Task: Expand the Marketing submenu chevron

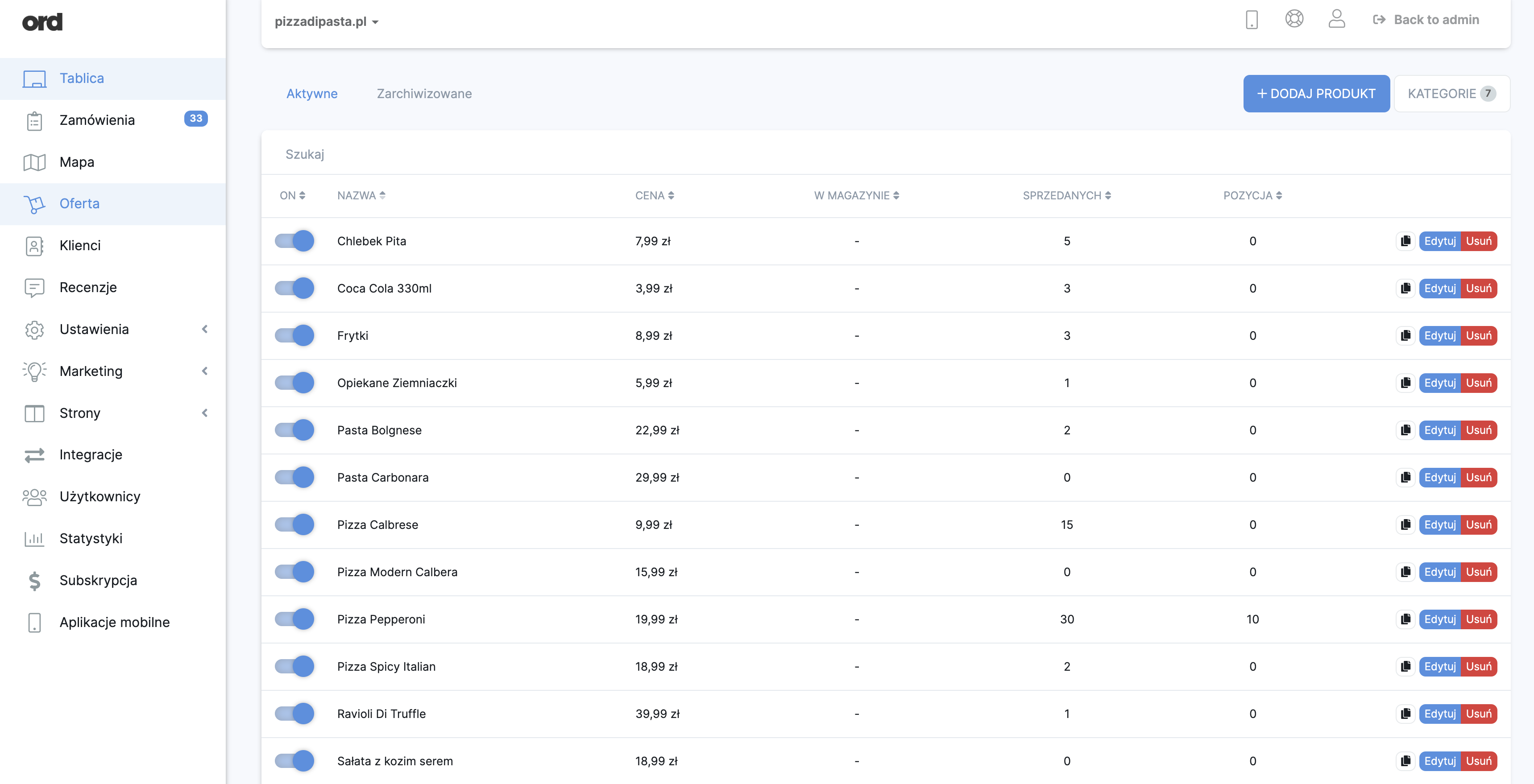Action: (x=204, y=371)
